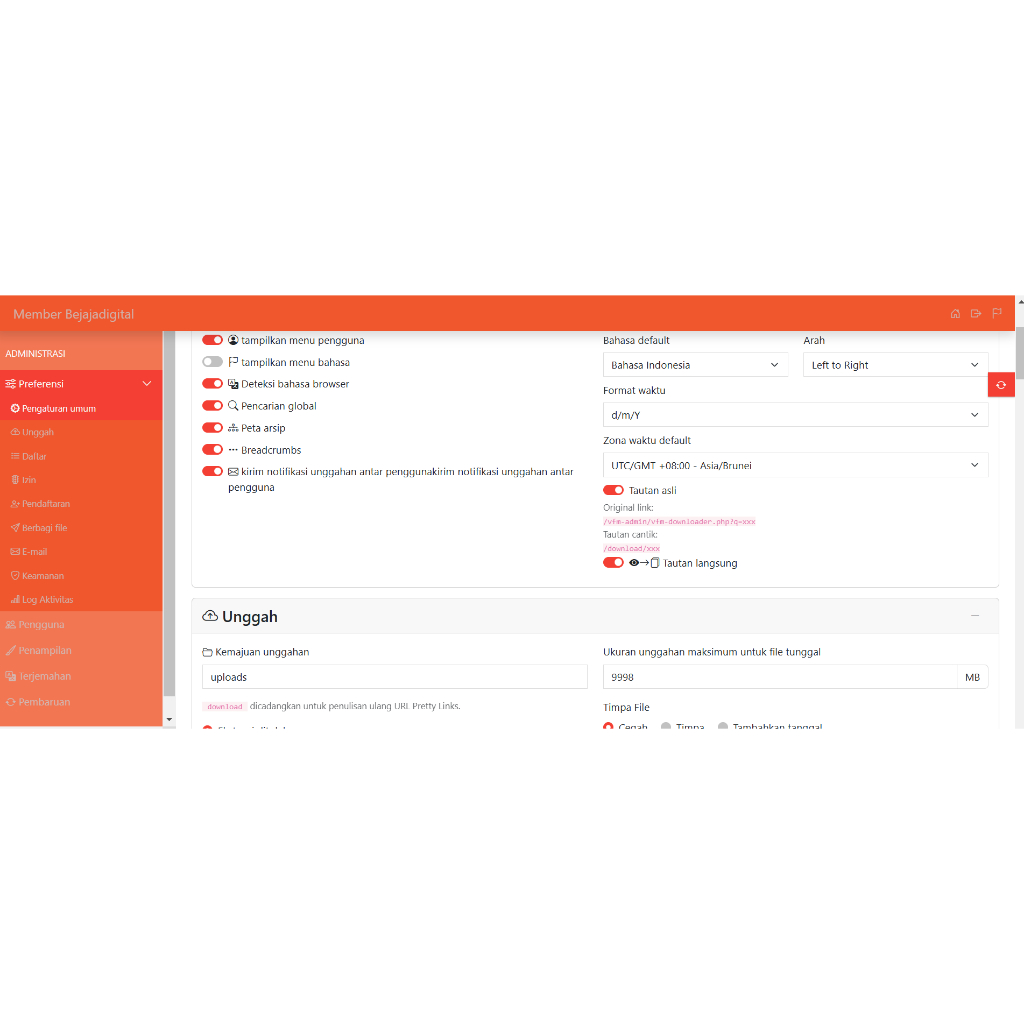Toggle Tautan asli switch
The width and height of the screenshot is (1024, 1024).
click(x=613, y=490)
